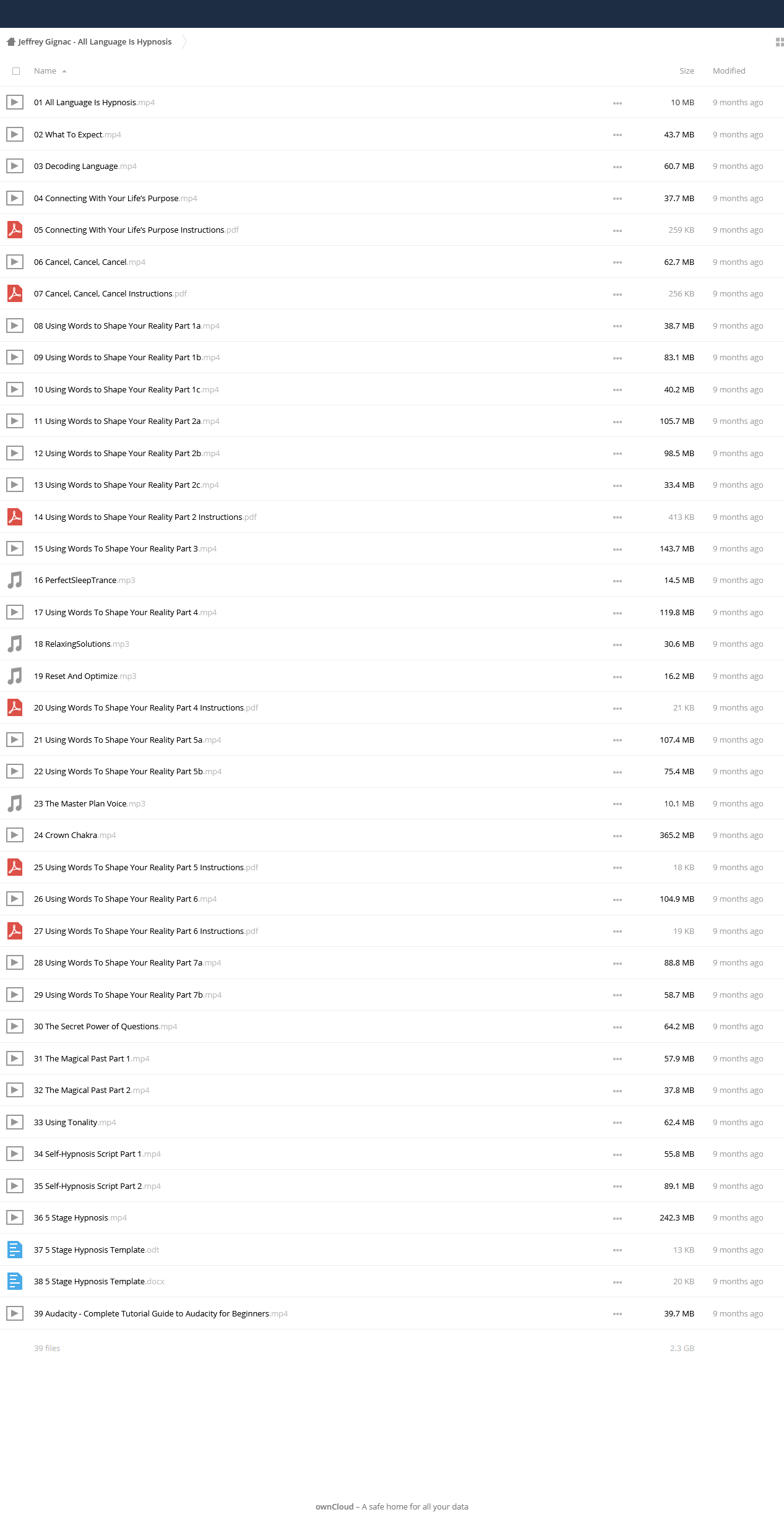
Task: Click the ownCloud footer link
Action: click(334, 1506)
